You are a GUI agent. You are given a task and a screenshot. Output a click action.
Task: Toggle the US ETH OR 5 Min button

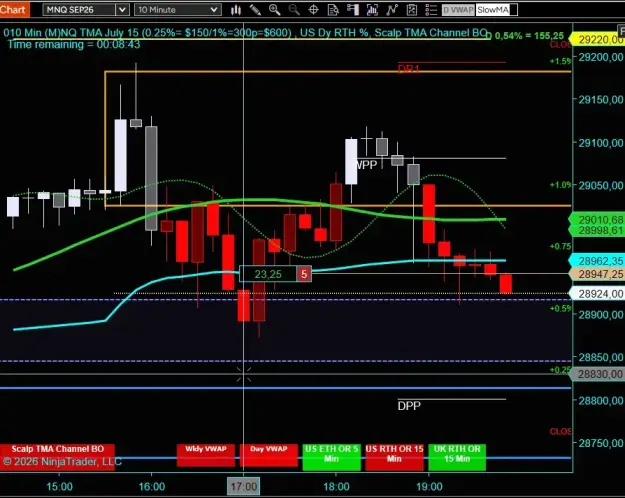pos(332,455)
